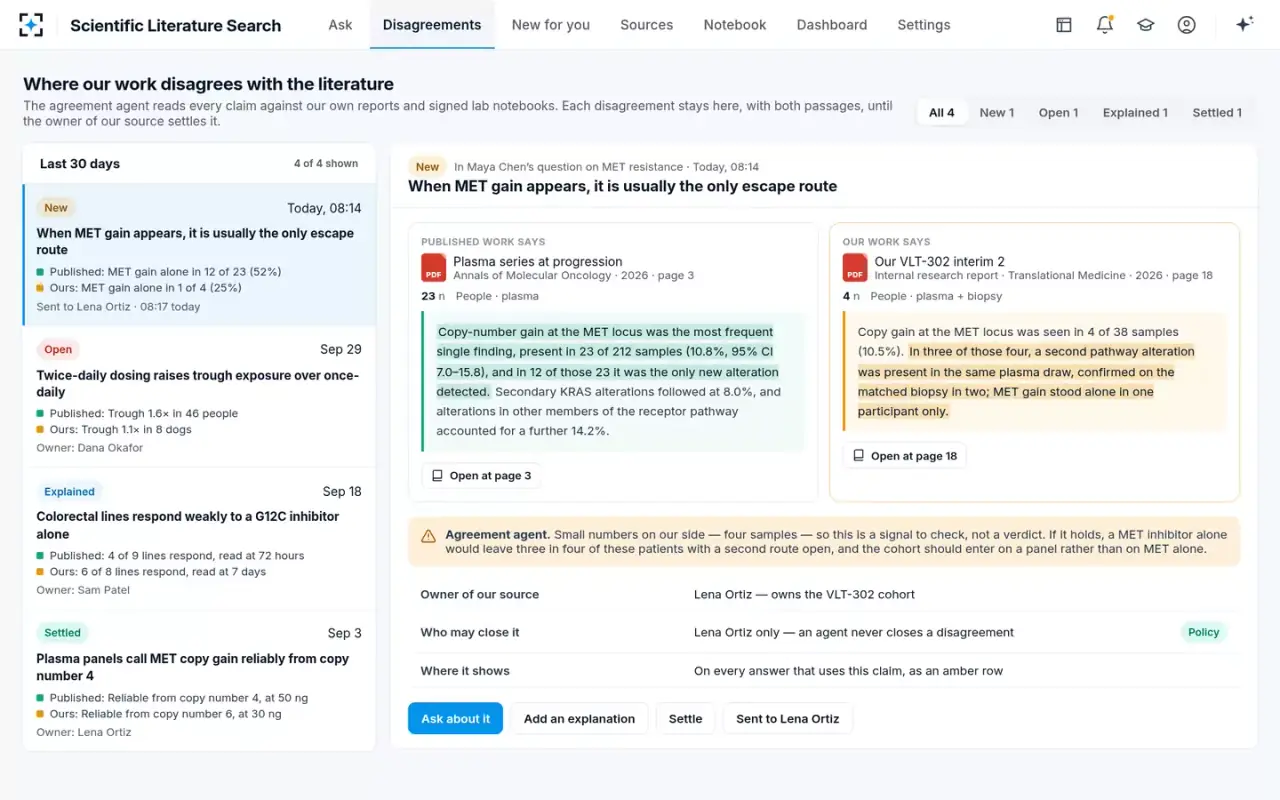The width and height of the screenshot is (1280, 800).
Task: Open the layout panel icon in header
Action: pos(1064,25)
